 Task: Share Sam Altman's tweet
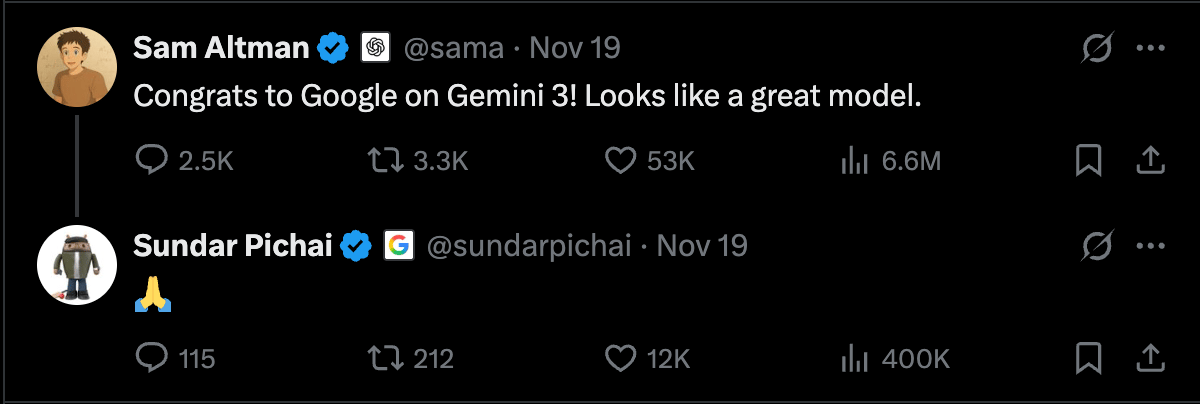1150,160
